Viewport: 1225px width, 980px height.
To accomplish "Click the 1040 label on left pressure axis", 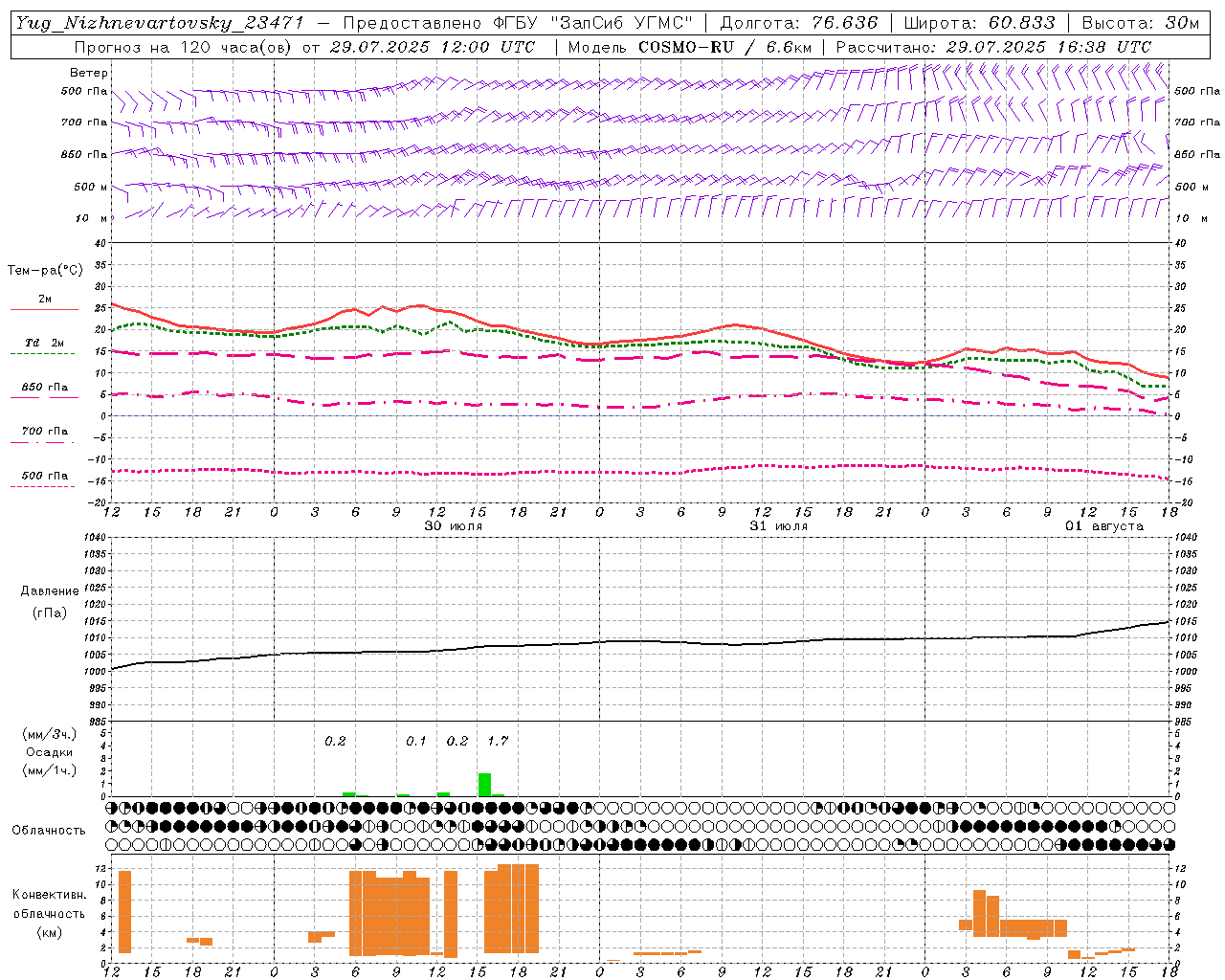I will point(93,537).
